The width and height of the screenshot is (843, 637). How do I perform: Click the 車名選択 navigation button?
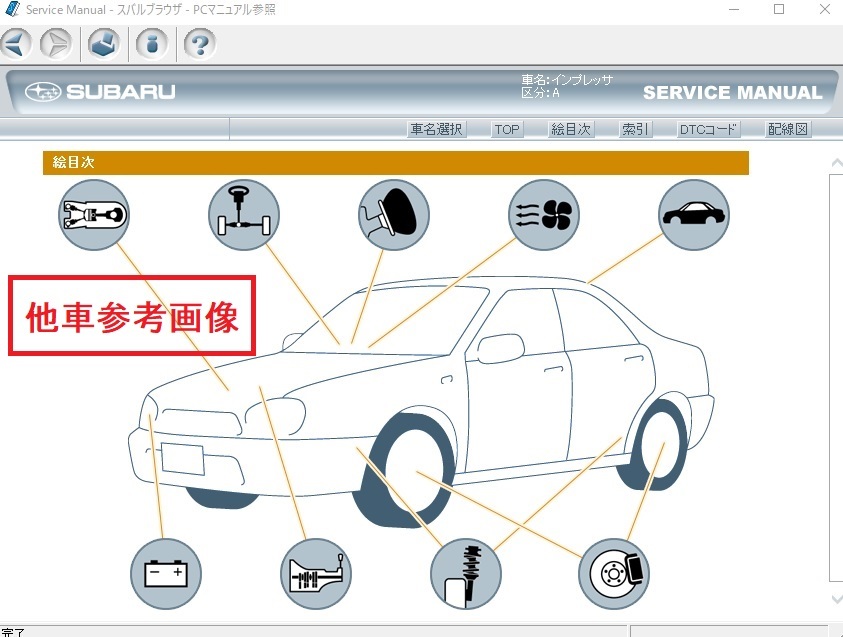point(437,129)
